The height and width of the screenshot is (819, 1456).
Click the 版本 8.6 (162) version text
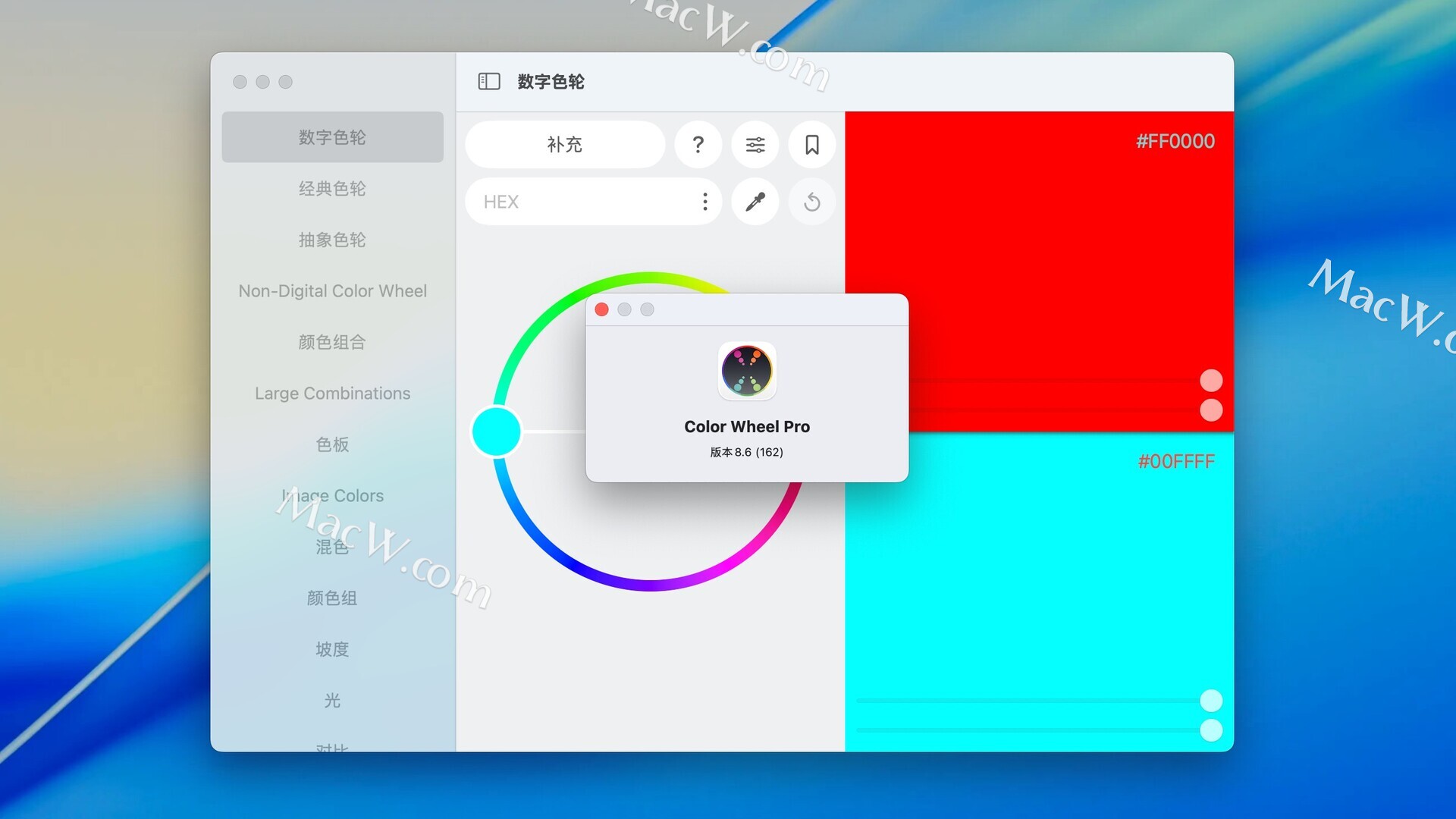747,452
